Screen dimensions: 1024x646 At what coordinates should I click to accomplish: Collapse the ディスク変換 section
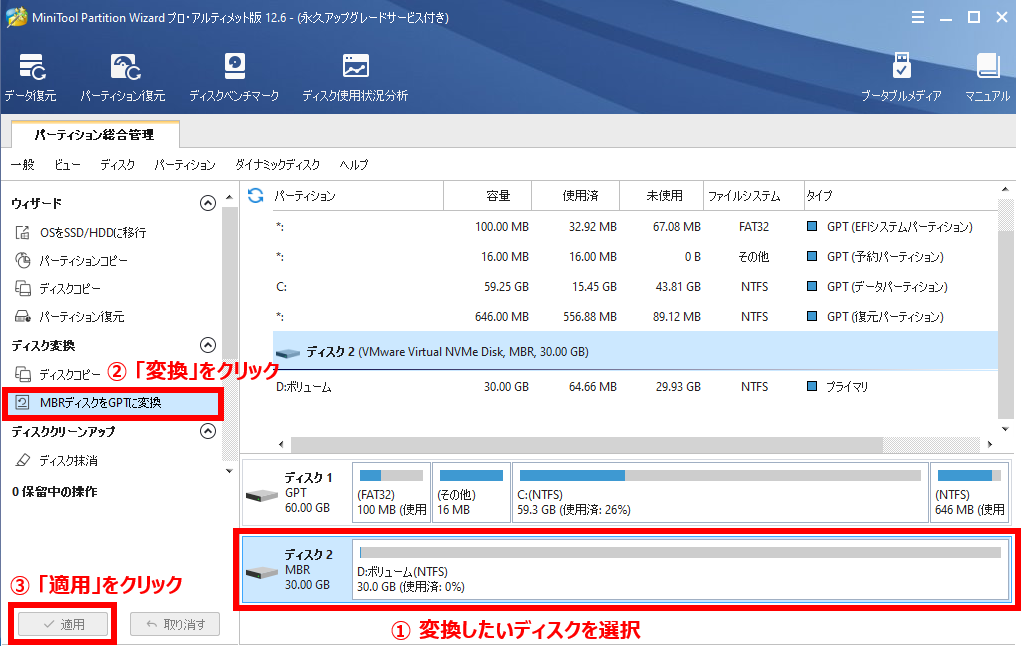[x=208, y=345]
